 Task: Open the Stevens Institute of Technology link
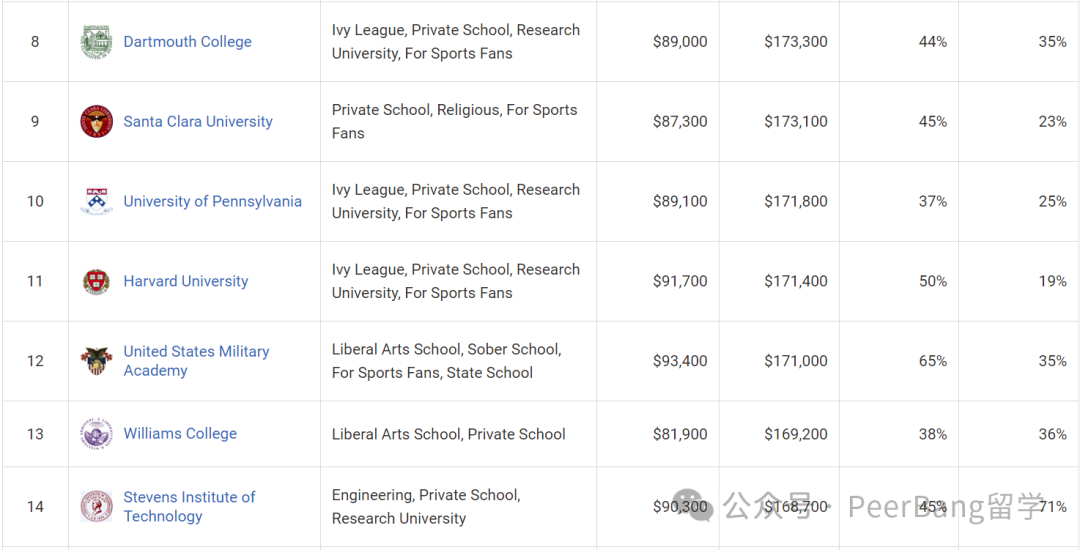(189, 507)
